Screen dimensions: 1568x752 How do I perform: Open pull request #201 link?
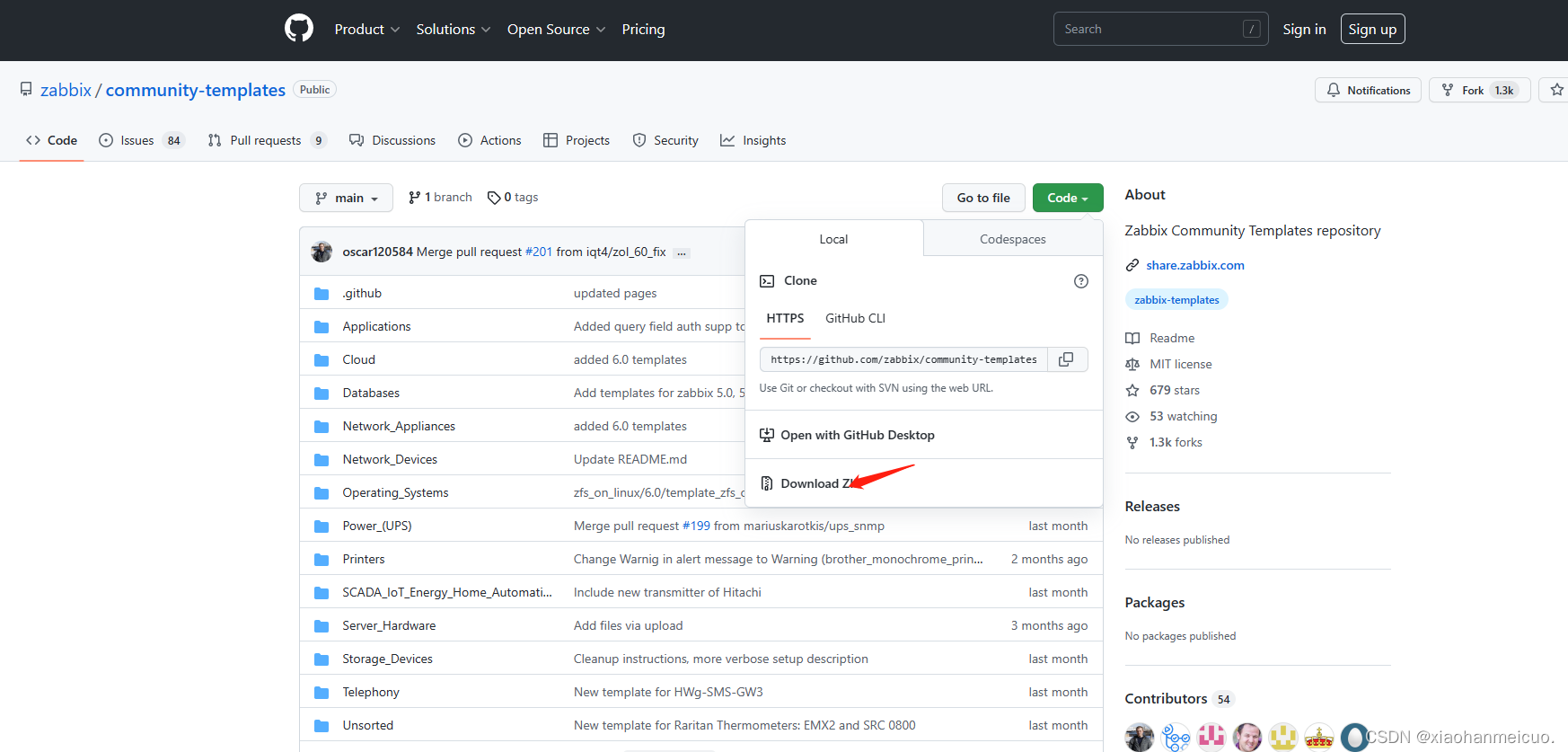[539, 252]
